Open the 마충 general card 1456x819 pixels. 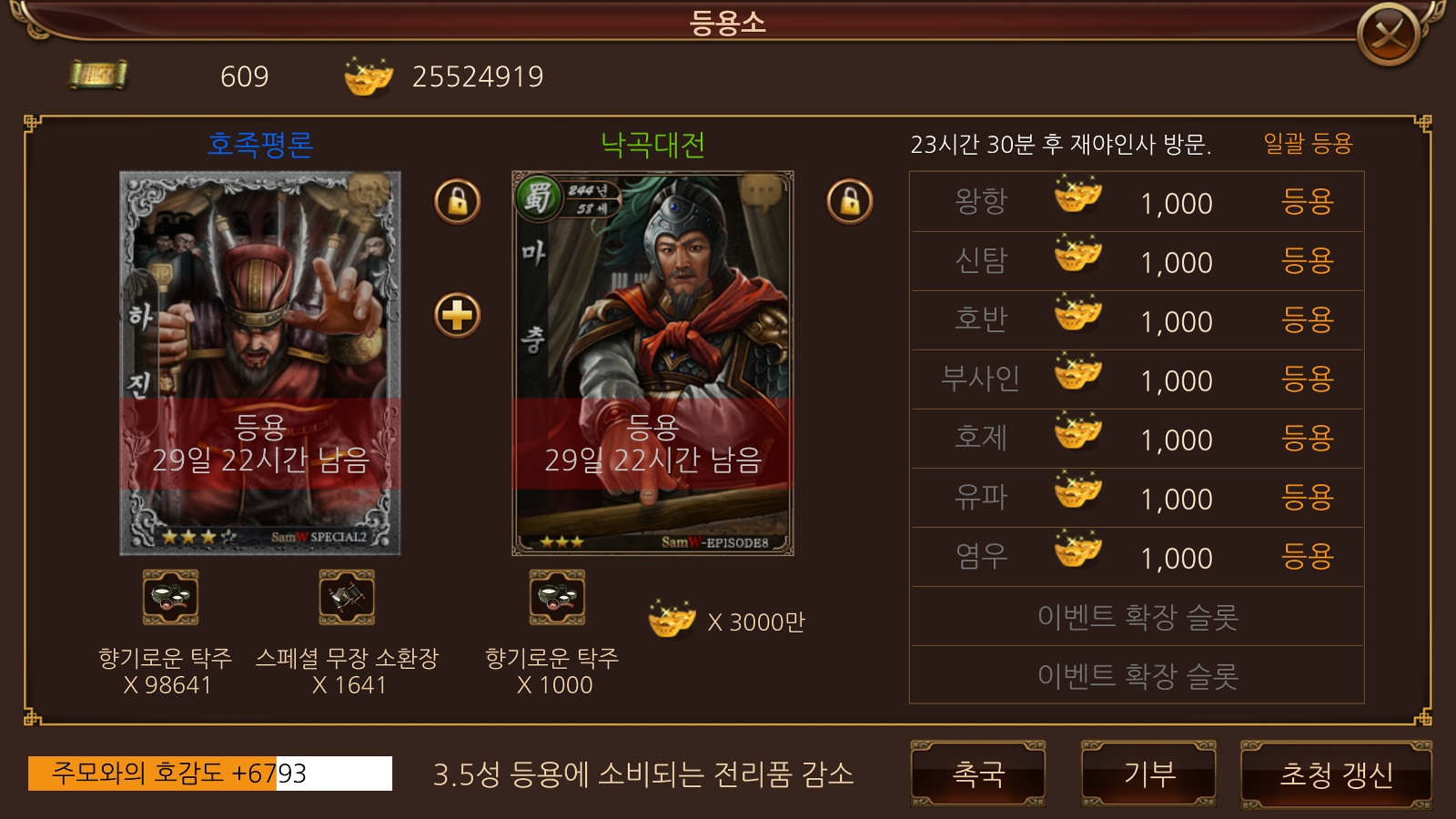point(652,363)
